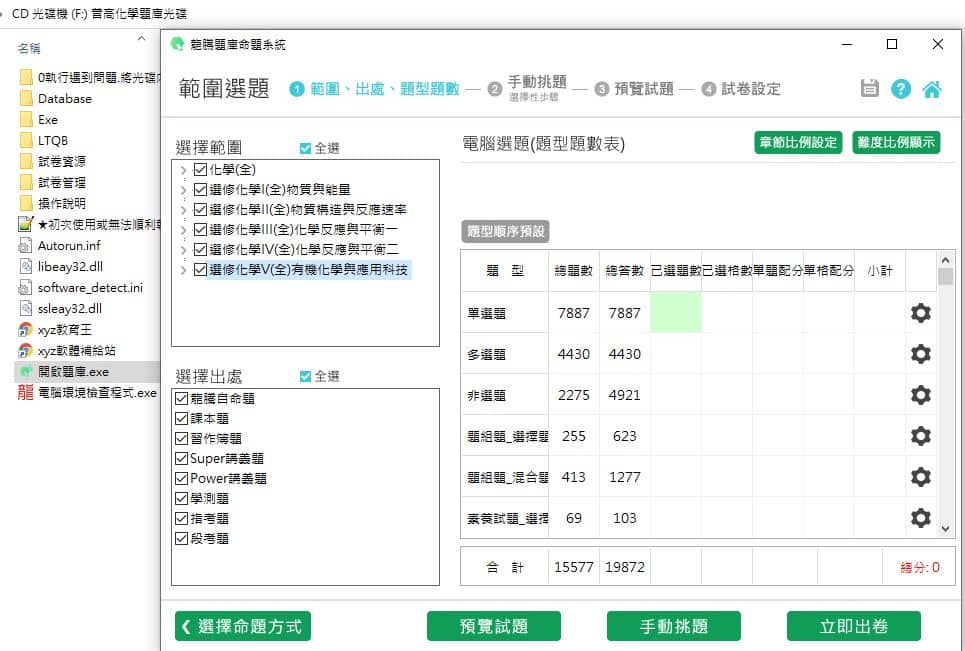Go to step 2 手動挑題

point(527,89)
